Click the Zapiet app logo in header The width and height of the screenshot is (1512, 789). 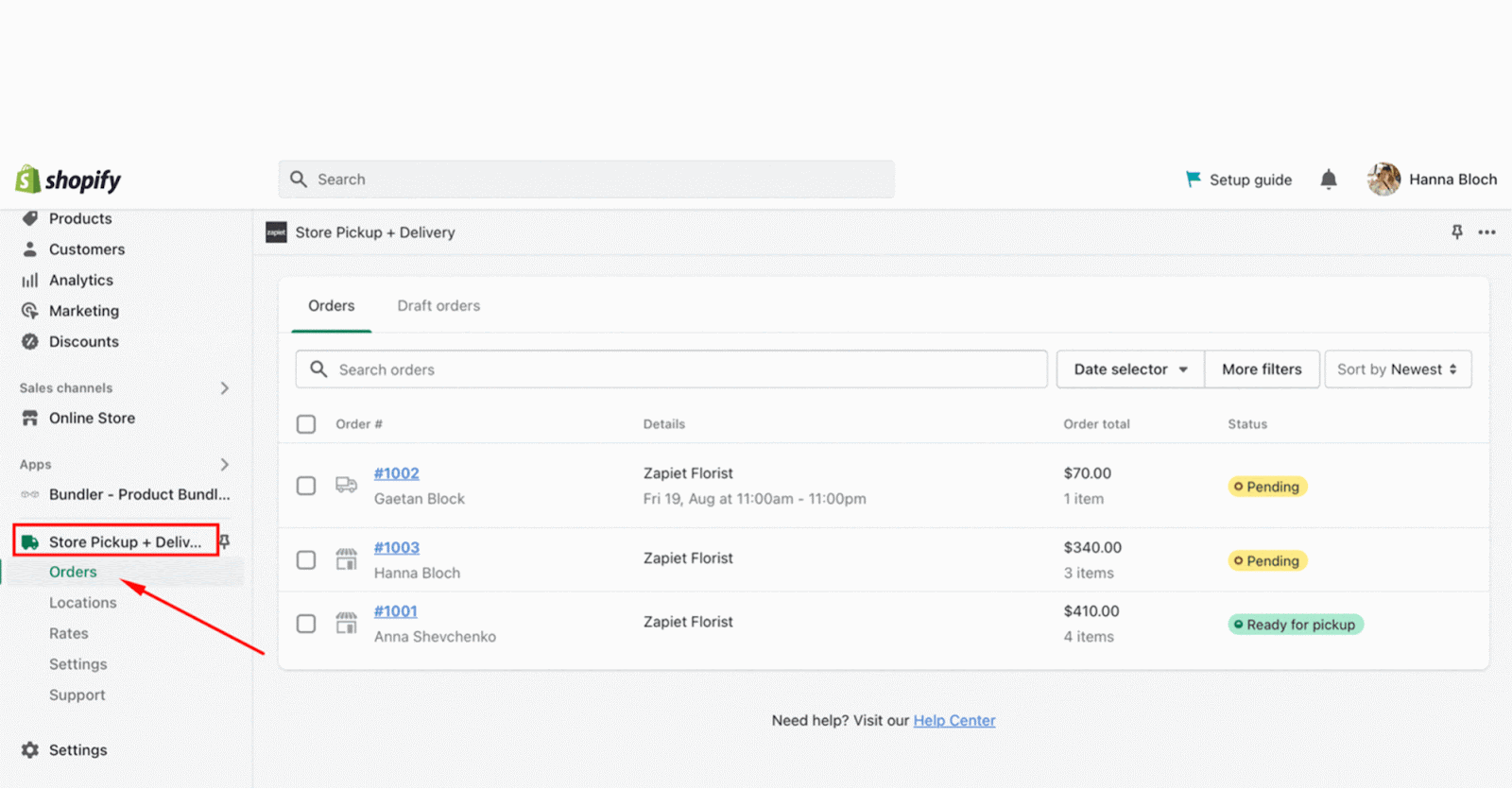pyautogui.click(x=276, y=232)
